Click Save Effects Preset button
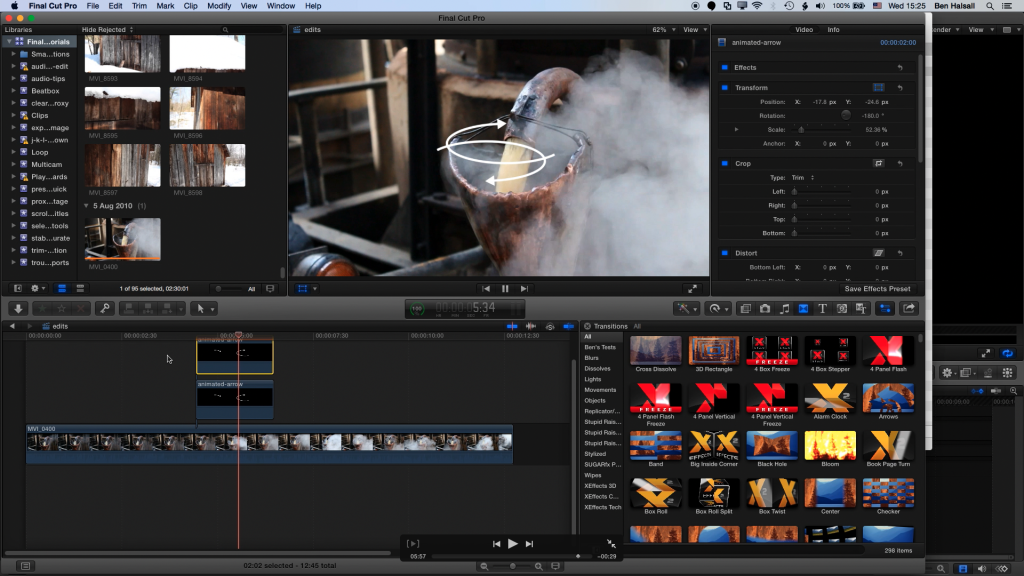This screenshot has width=1024, height=576. 877,289
